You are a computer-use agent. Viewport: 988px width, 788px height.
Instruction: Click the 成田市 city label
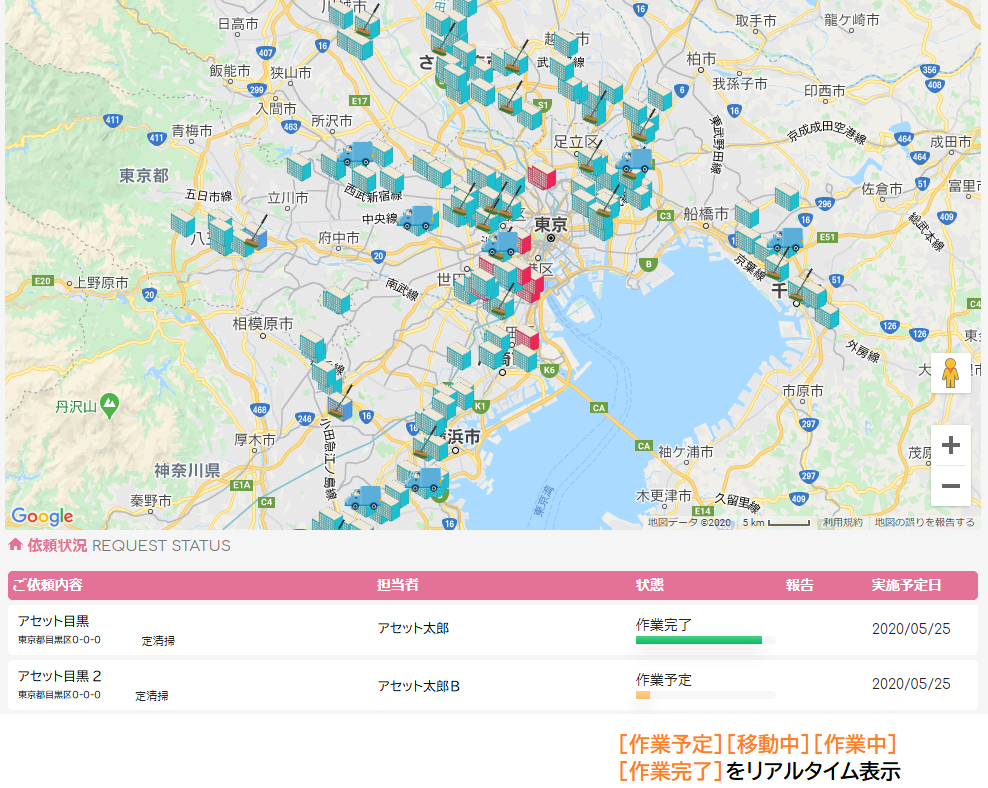[951, 142]
